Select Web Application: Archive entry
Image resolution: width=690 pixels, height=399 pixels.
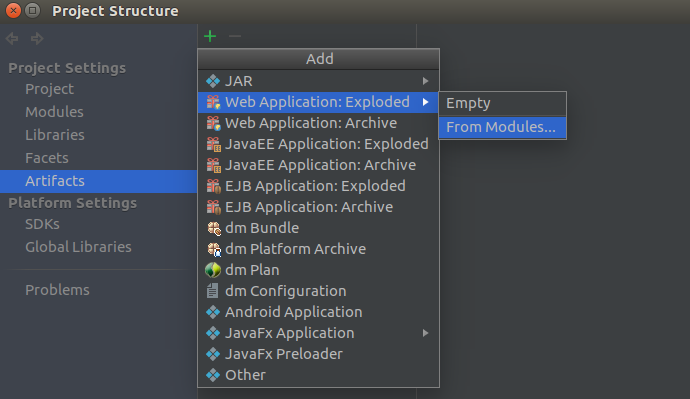(319, 123)
